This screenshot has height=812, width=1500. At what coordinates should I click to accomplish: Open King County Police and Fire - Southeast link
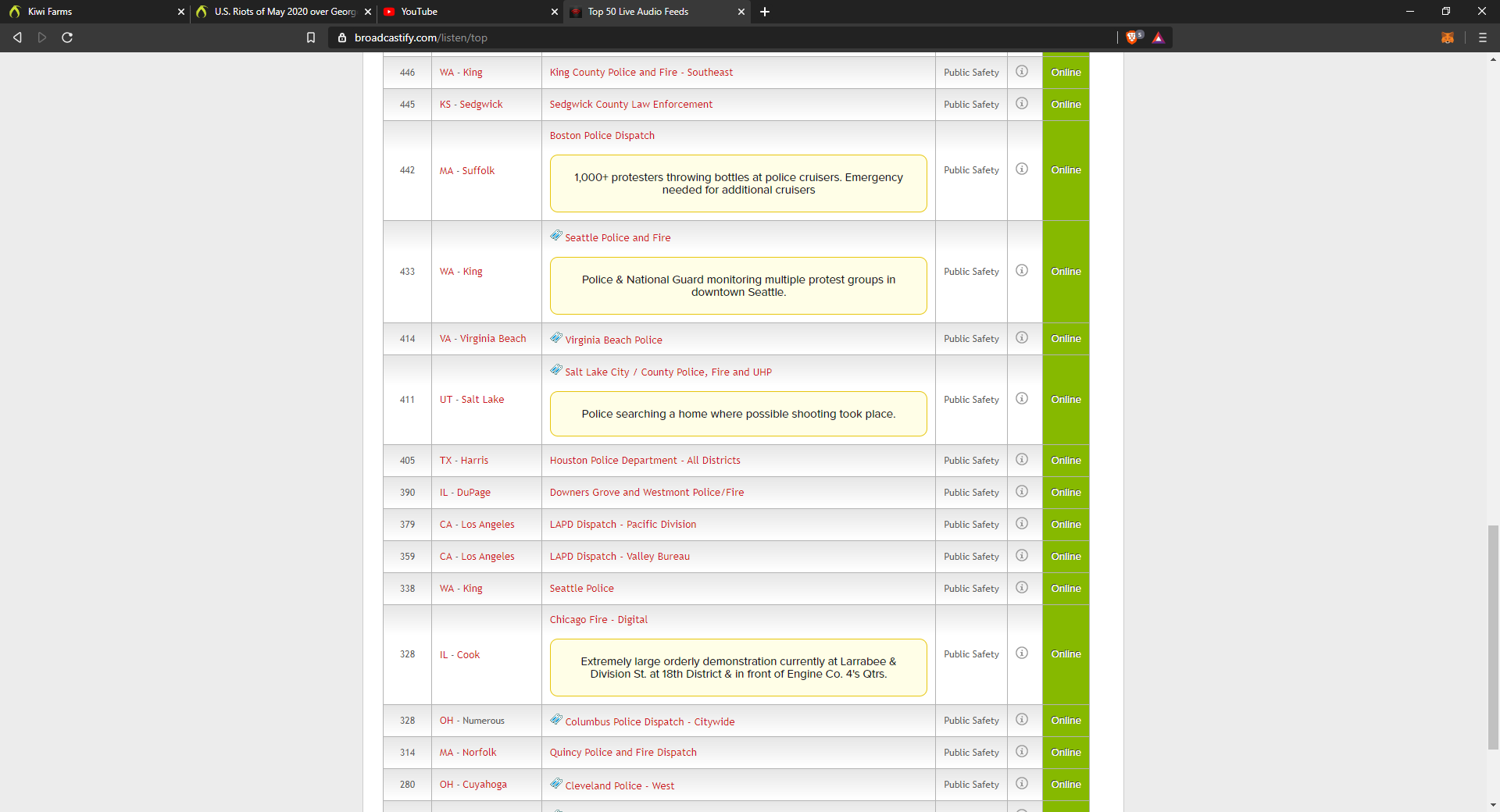click(641, 73)
